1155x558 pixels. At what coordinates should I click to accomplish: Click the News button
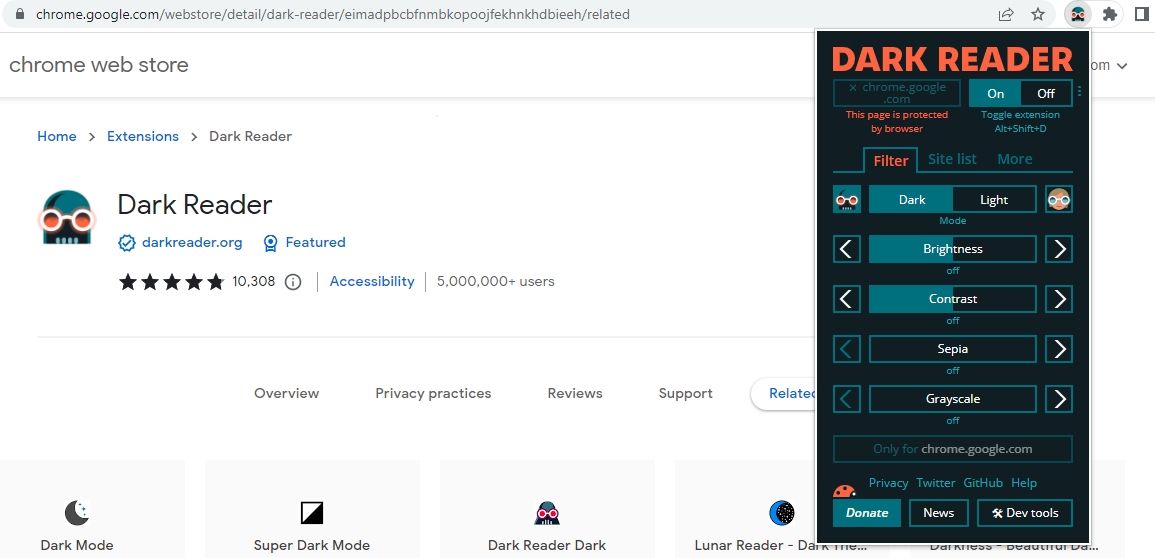938,513
